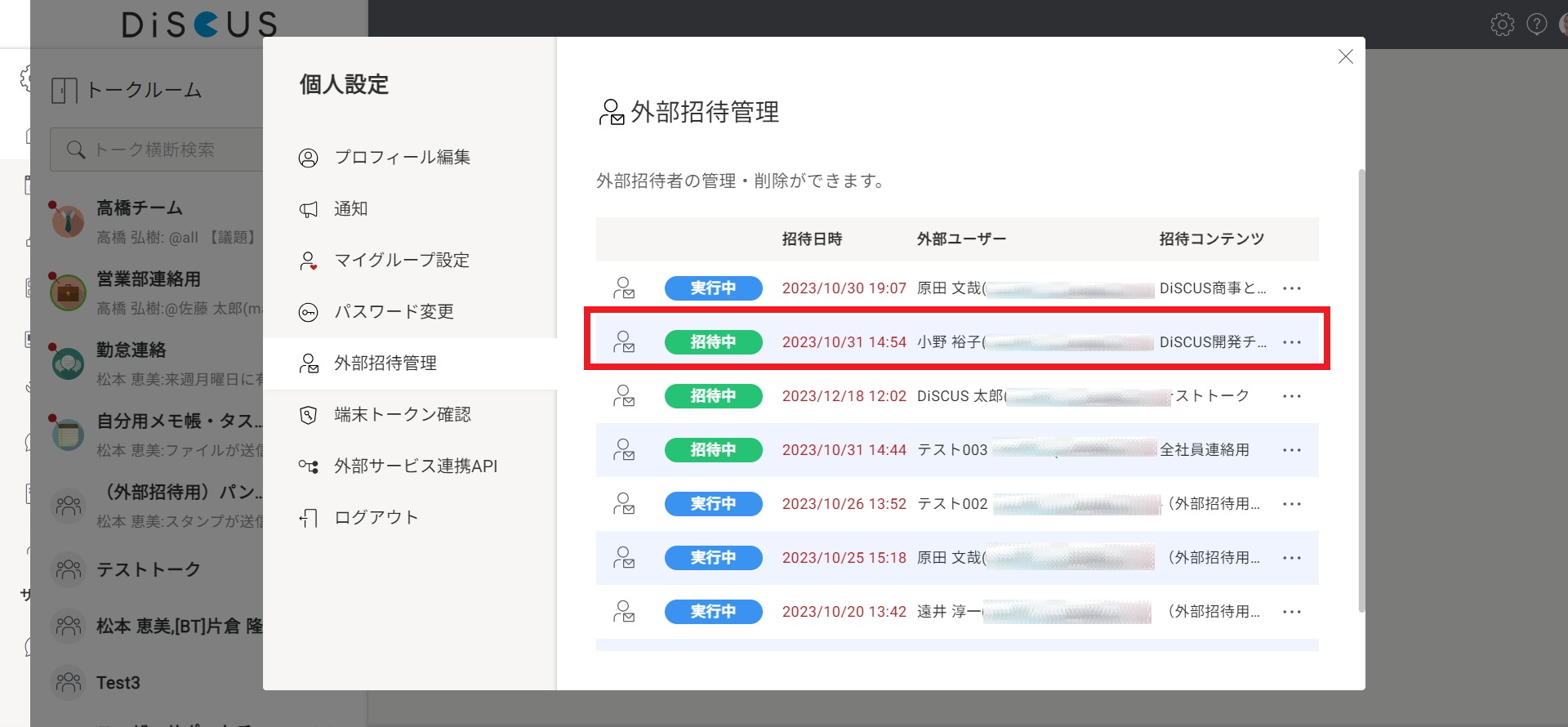Click the date 2023/12/18 12:02
Viewport: 1568px width, 727px height.
coord(844,396)
